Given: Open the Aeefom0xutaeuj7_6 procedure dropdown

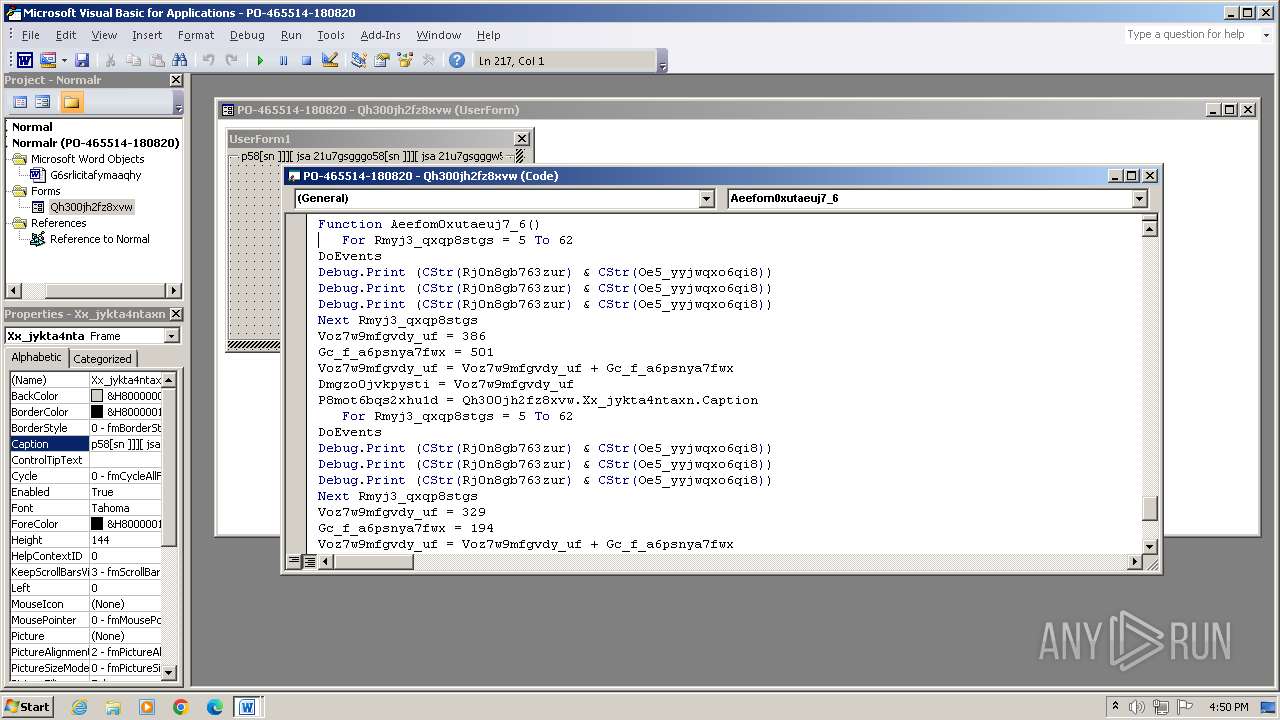Looking at the screenshot, I should pyautogui.click(x=1139, y=198).
